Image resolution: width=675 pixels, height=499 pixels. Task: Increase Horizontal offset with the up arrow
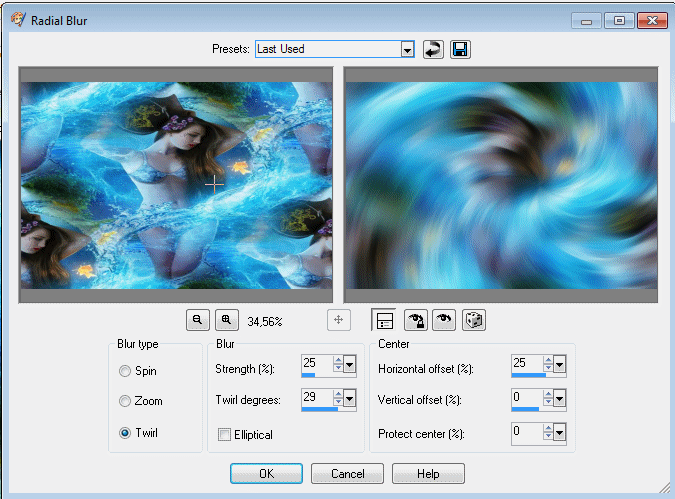(x=548, y=361)
